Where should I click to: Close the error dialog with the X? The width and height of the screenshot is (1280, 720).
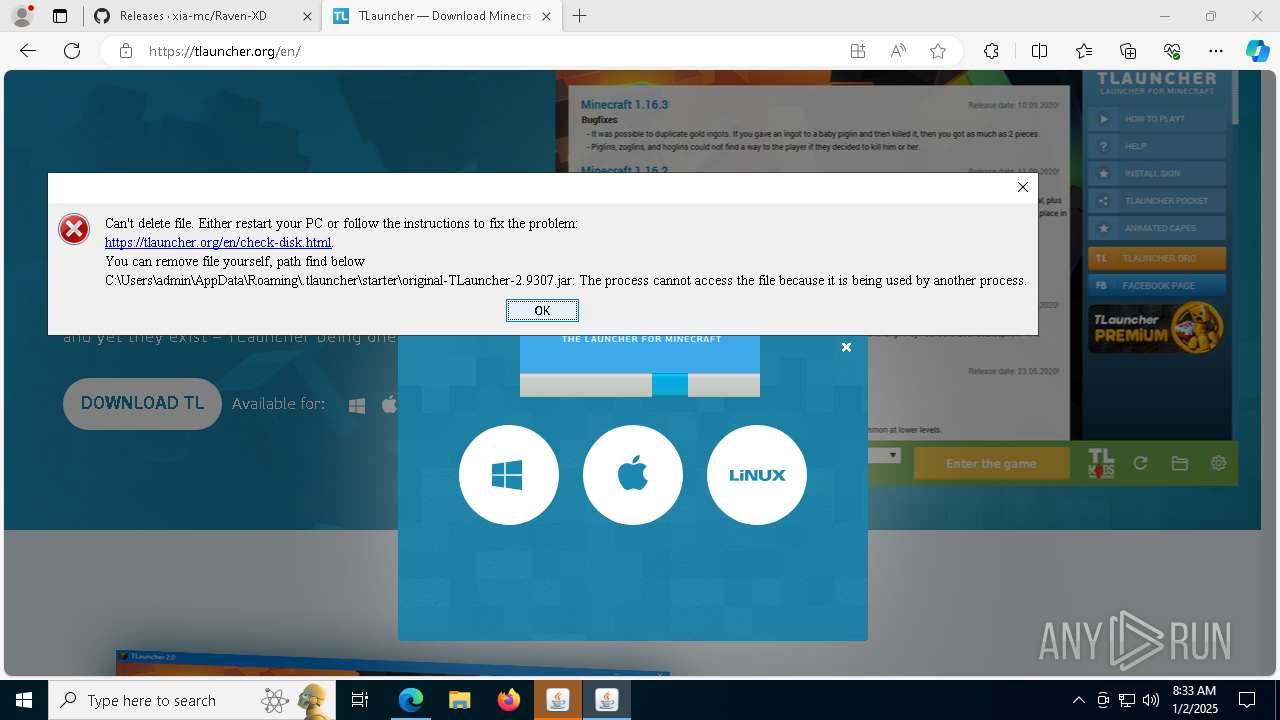tap(1022, 187)
